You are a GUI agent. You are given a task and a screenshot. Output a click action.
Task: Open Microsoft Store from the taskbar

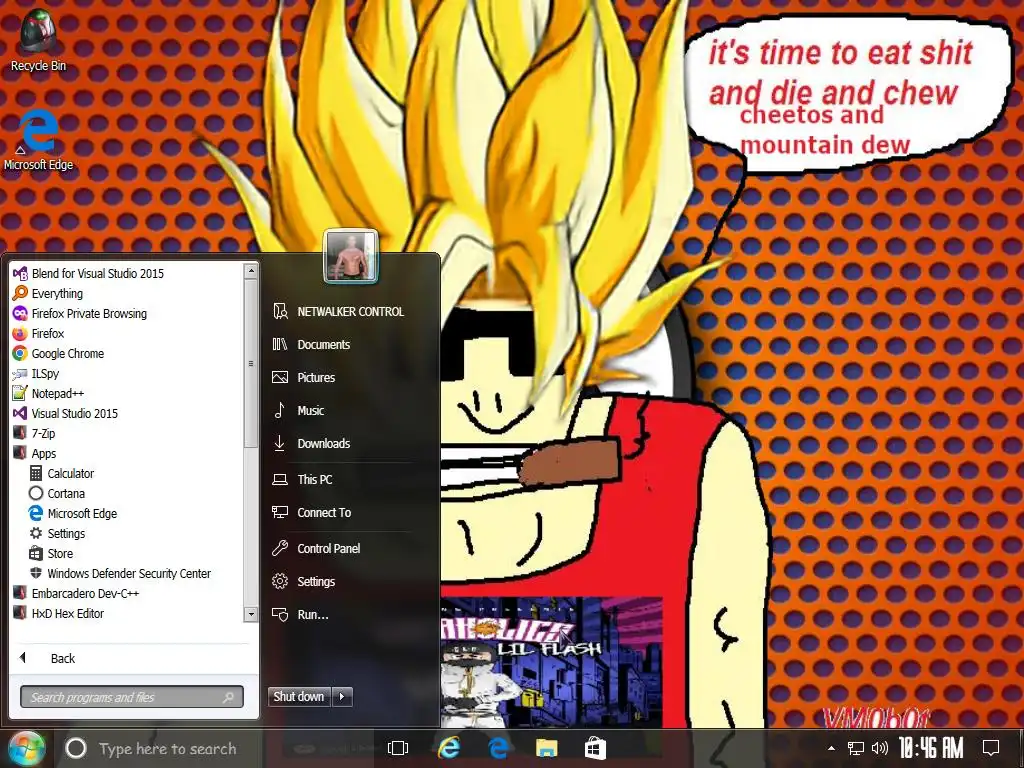[x=595, y=748]
